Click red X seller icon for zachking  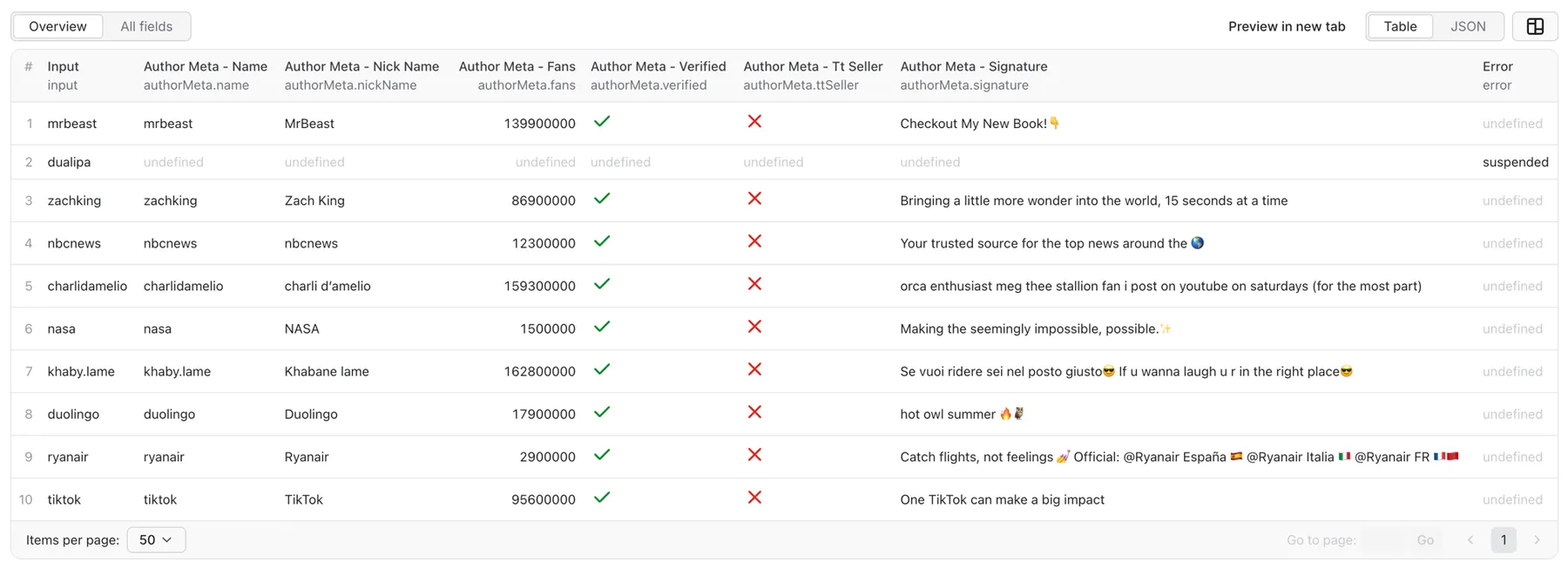[x=754, y=199]
